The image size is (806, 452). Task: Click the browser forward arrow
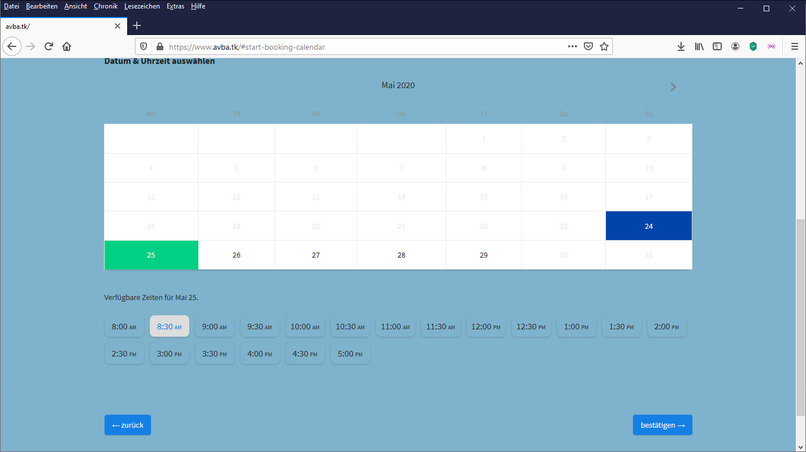click(x=30, y=46)
